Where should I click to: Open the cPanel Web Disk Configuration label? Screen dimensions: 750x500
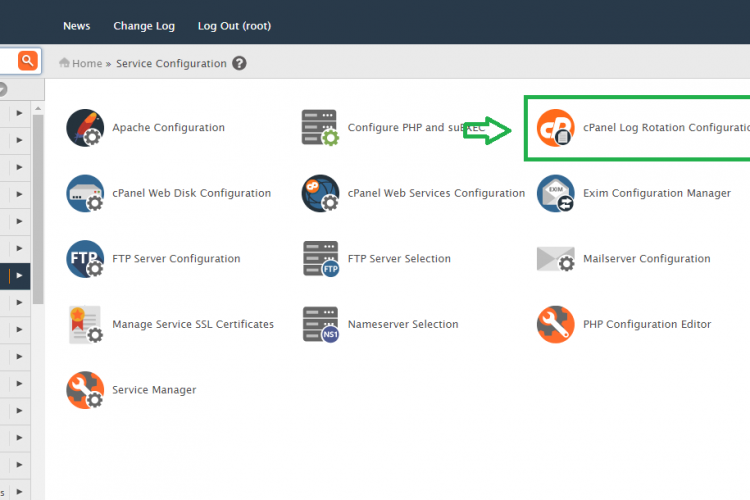point(191,193)
